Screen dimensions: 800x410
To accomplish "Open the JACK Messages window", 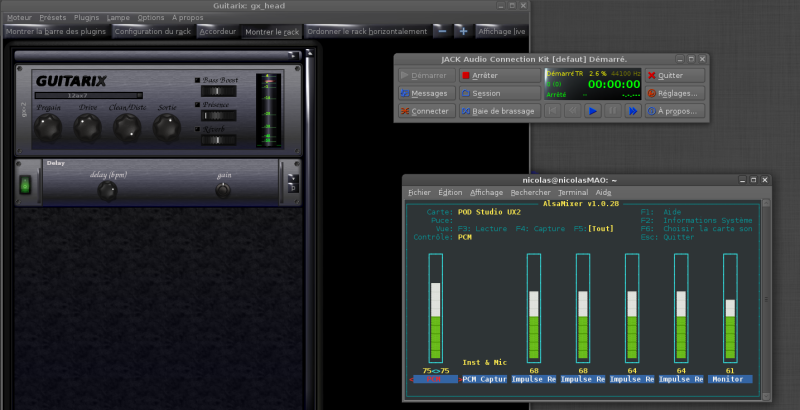I will tap(425, 93).
